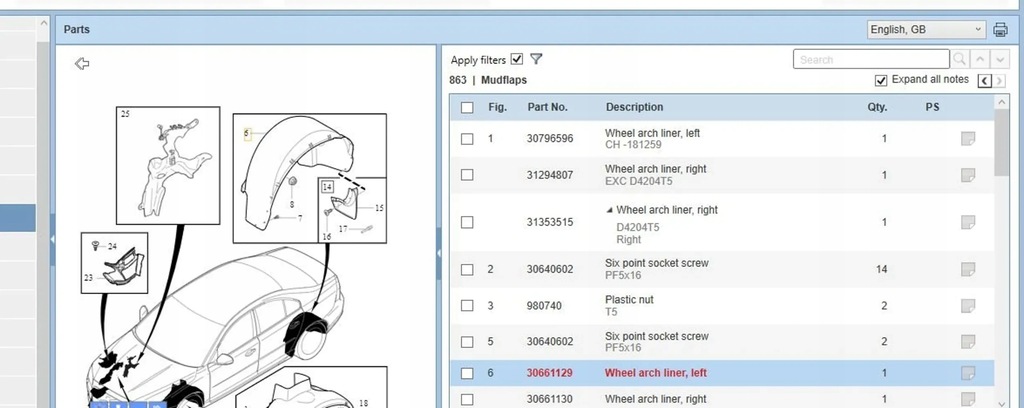1024x408 pixels.
Task: Print the parts list with printer icon
Action: (x=1000, y=29)
